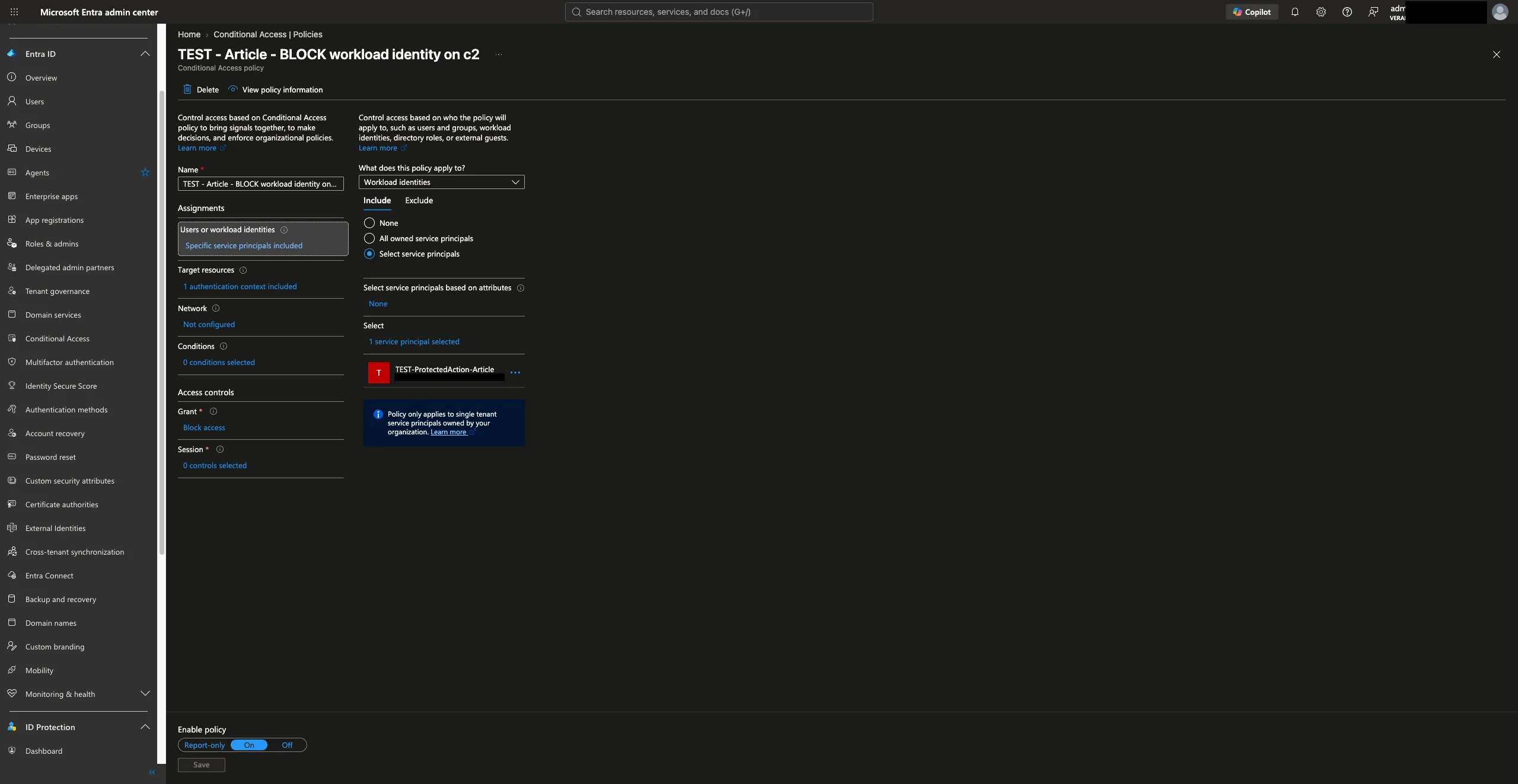
Task: Select the None radio button
Action: 369,223
